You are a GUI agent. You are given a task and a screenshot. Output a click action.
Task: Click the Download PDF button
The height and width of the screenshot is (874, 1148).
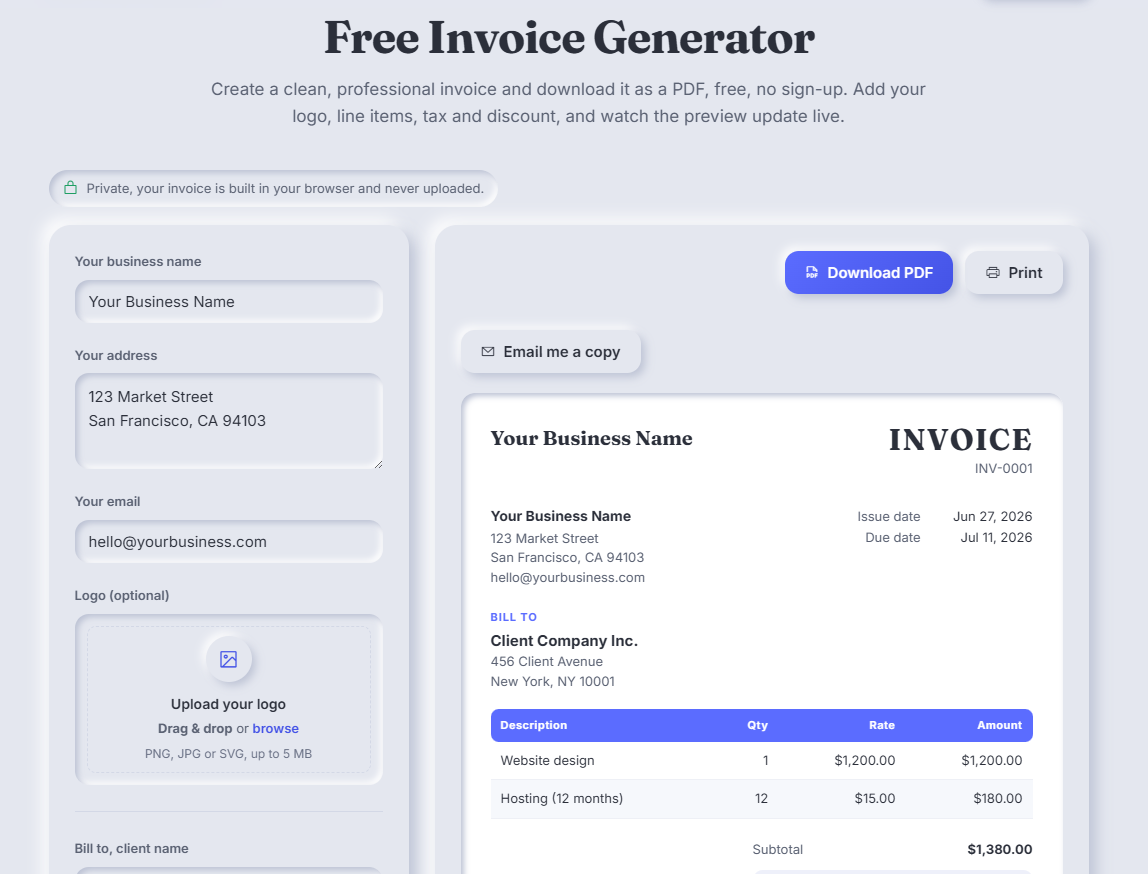(868, 272)
